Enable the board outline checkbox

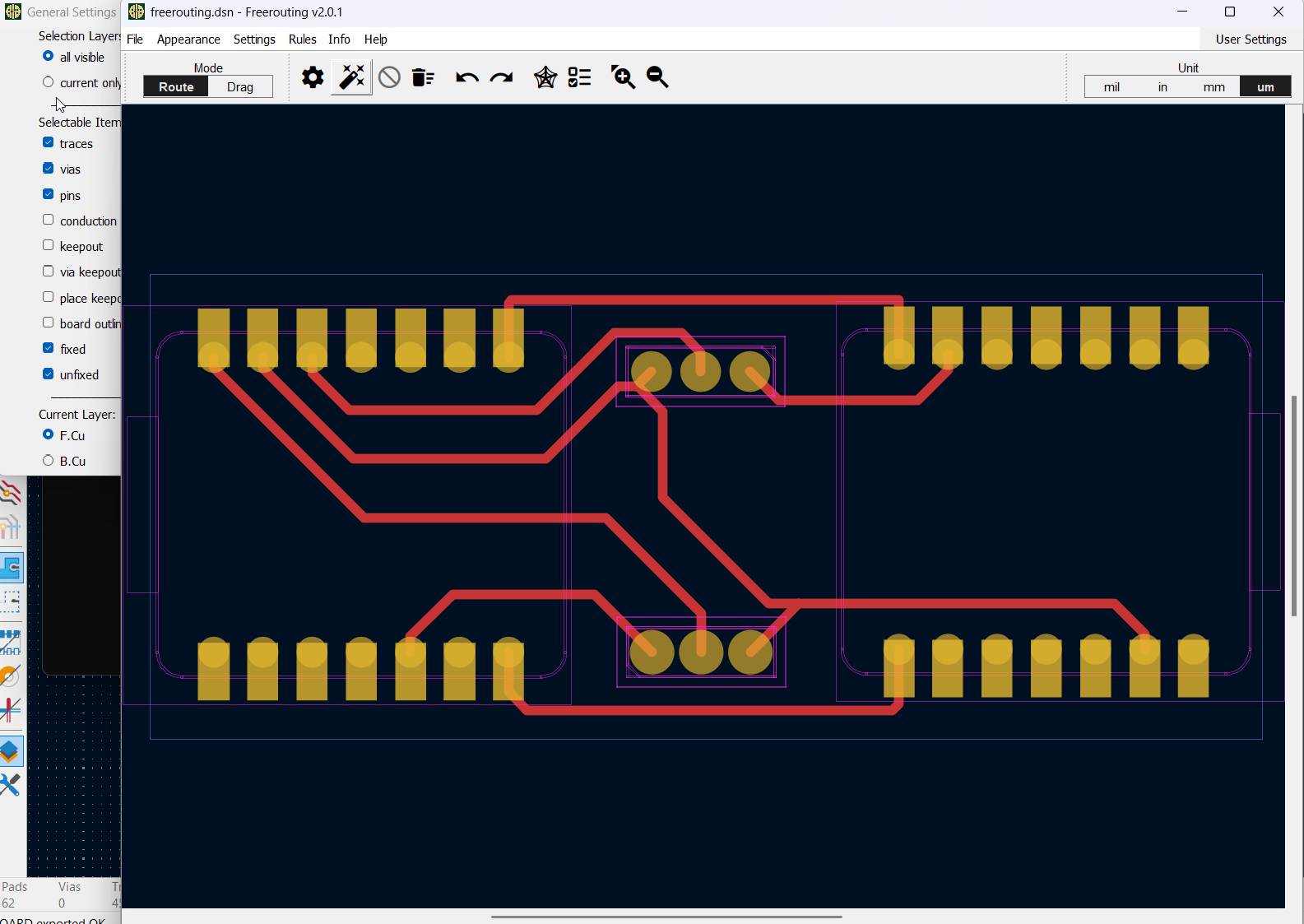pos(48,323)
